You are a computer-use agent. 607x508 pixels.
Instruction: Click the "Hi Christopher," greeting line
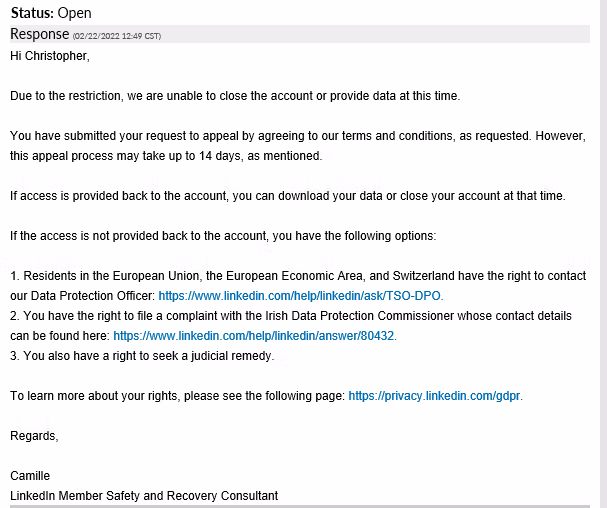point(50,56)
